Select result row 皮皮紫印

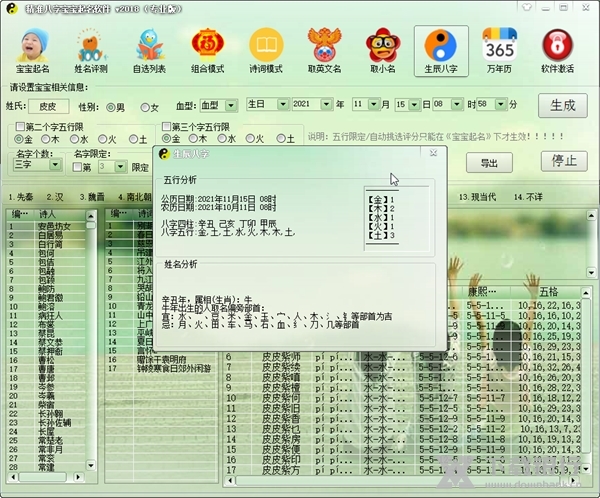[x=402, y=459]
